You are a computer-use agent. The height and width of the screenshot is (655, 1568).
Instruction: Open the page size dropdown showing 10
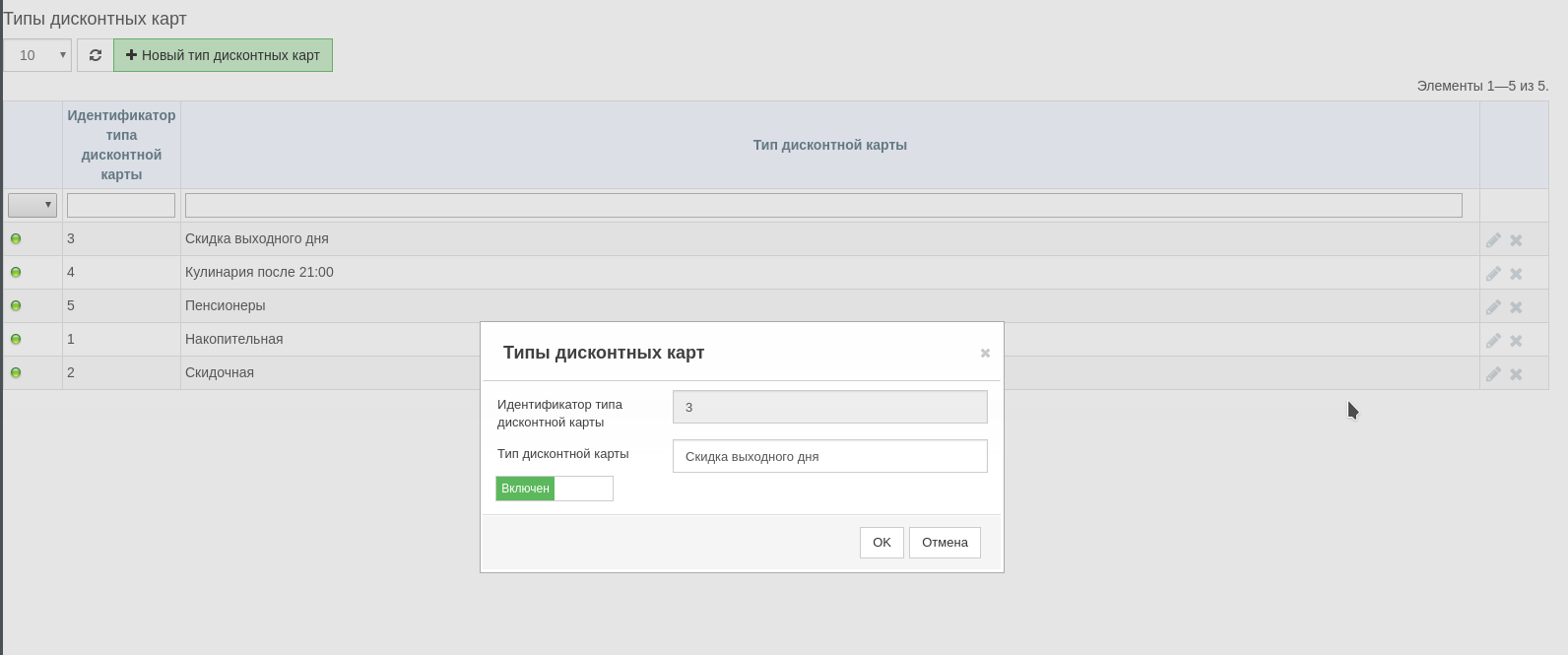click(x=37, y=55)
